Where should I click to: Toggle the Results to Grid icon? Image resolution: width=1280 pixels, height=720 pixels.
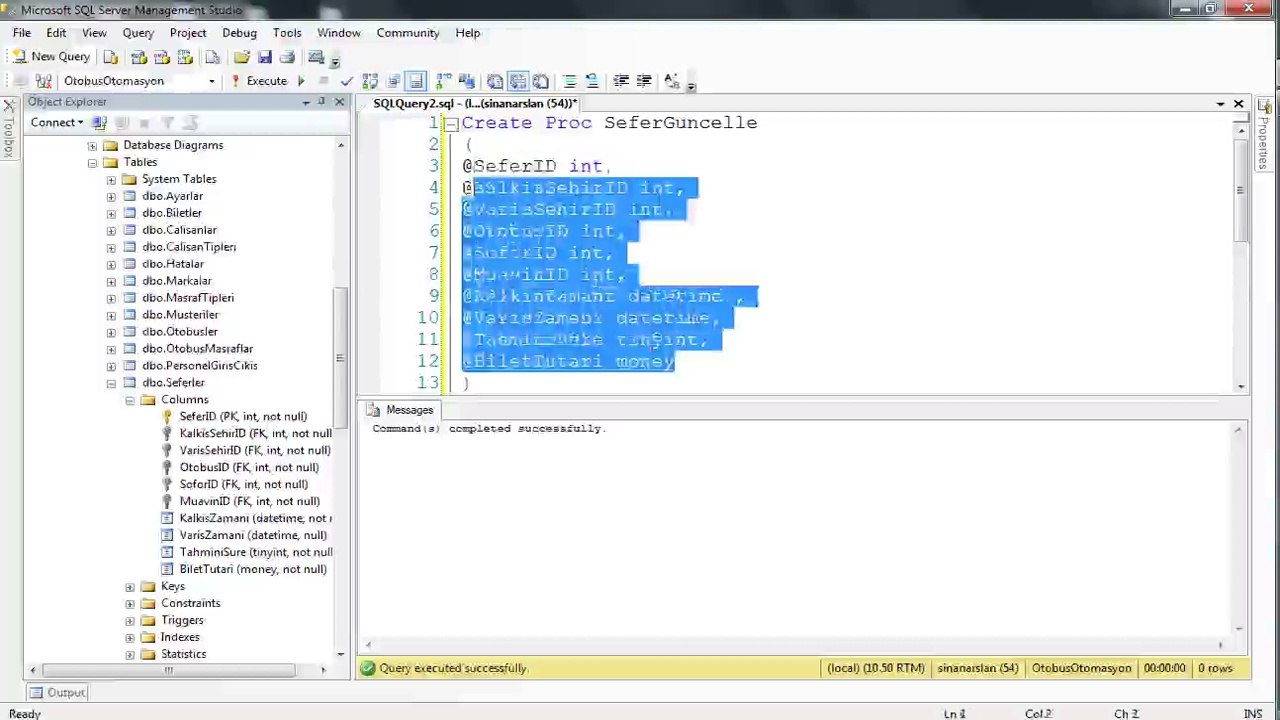pos(518,81)
